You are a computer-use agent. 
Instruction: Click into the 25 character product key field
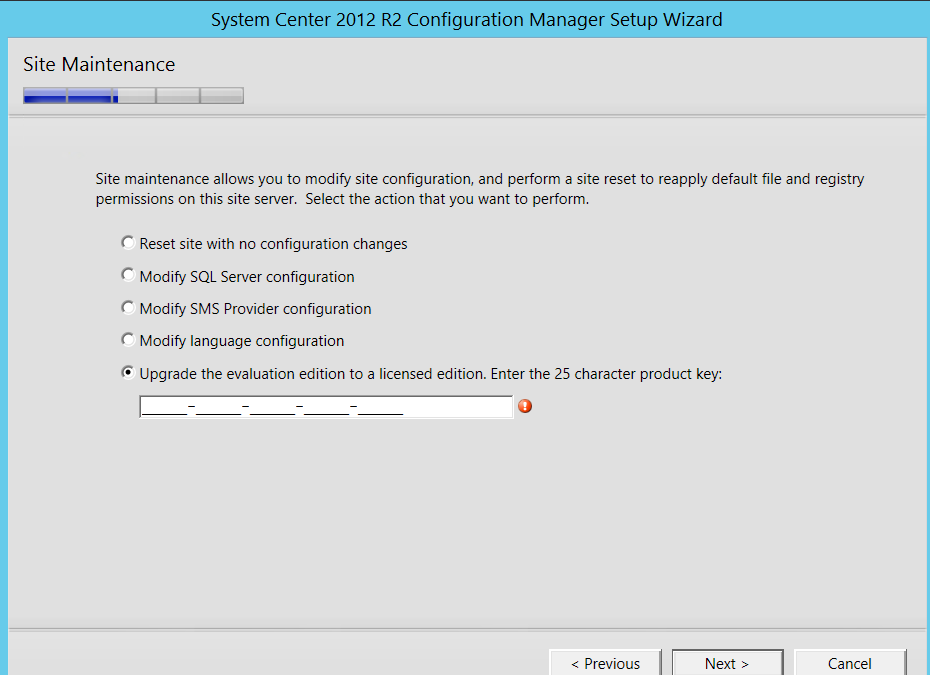[x=326, y=407]
